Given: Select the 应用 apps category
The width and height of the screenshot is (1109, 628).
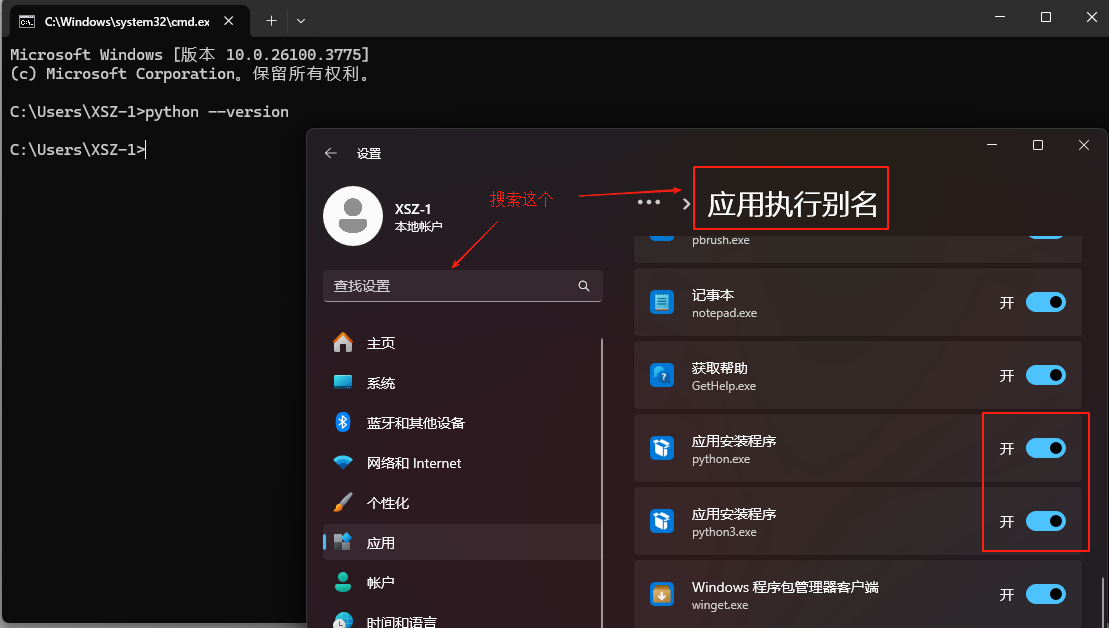Looking at the screenshot, I should point(380,543).
